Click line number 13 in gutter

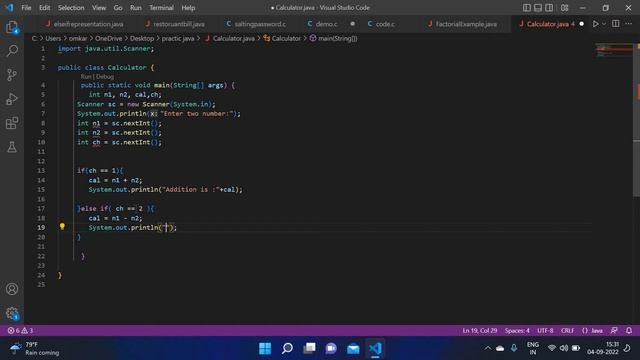tap(41, 171)
